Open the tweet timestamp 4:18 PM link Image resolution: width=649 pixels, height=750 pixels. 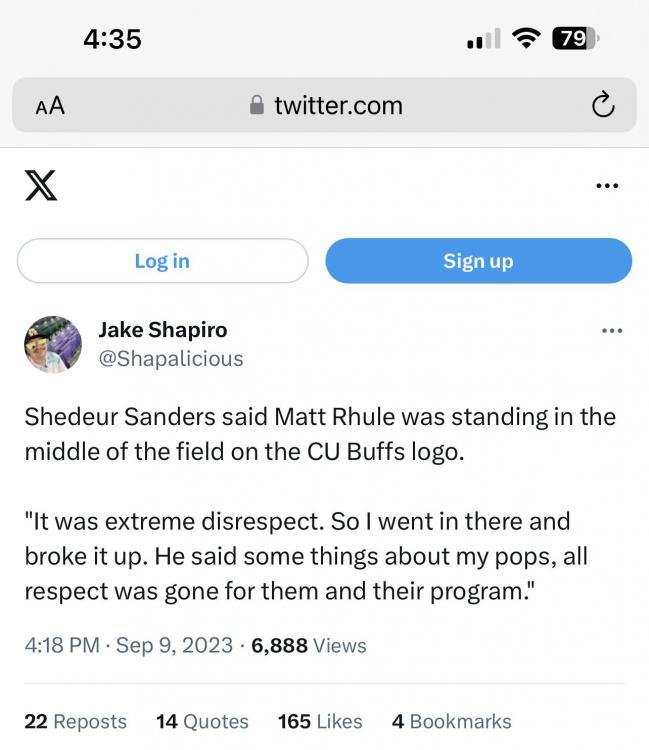pos(62,645)
